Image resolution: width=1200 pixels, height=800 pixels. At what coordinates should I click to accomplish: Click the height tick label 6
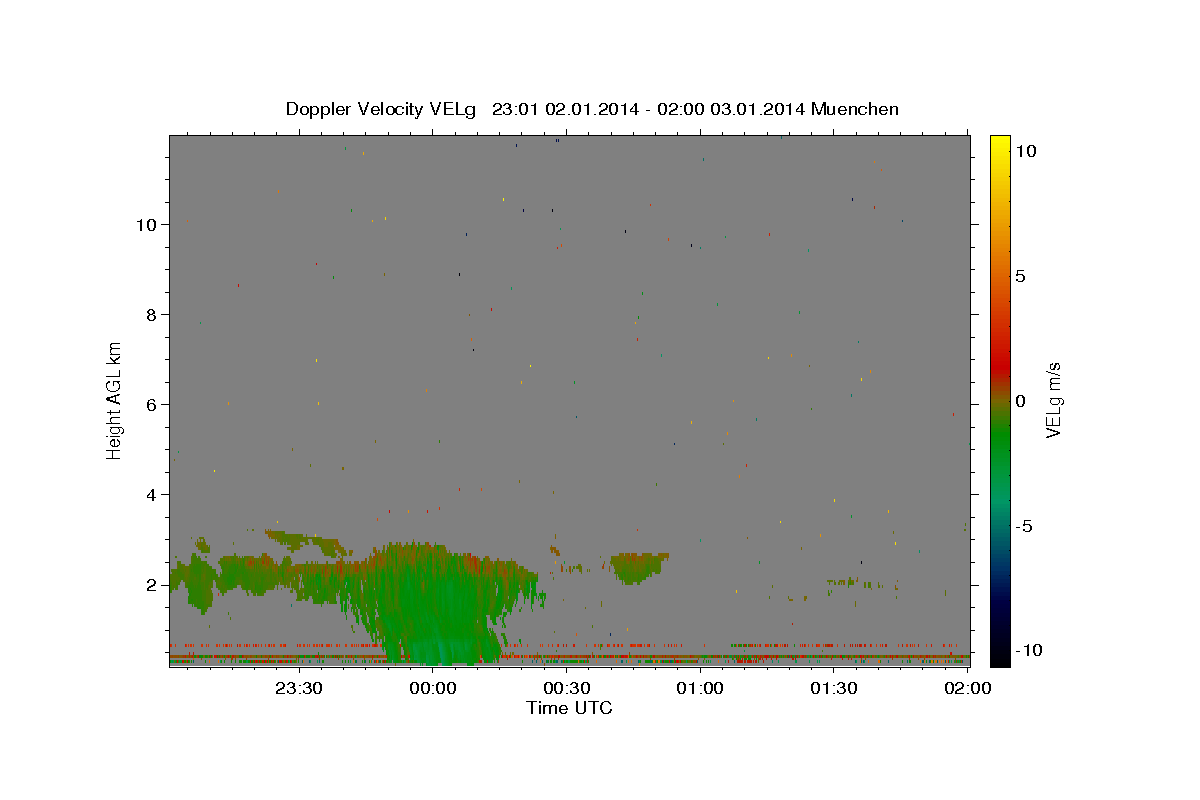click(x=151, y=405)
